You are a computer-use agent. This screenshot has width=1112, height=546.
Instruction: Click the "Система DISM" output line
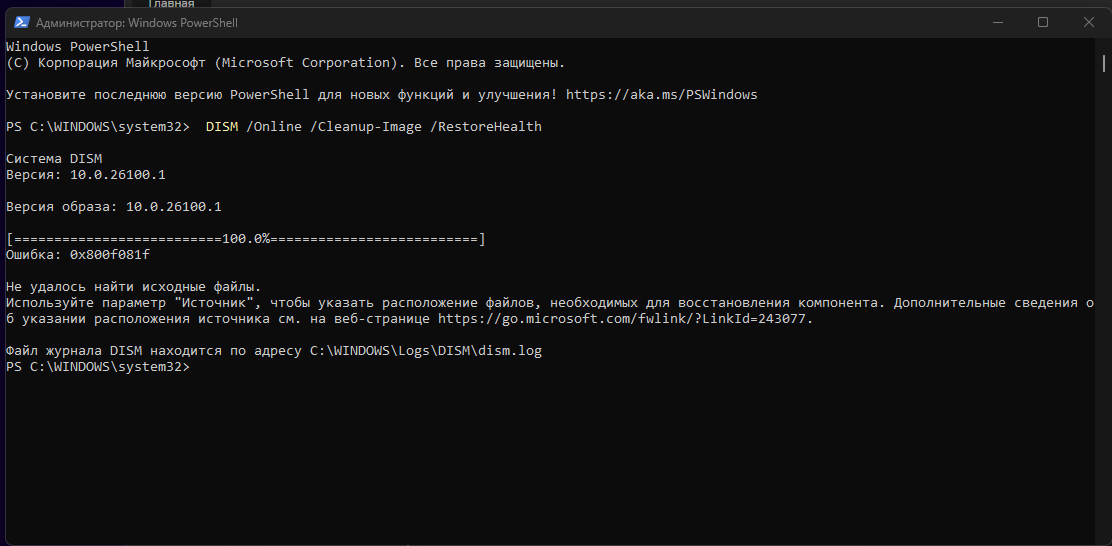coord(54,159)
